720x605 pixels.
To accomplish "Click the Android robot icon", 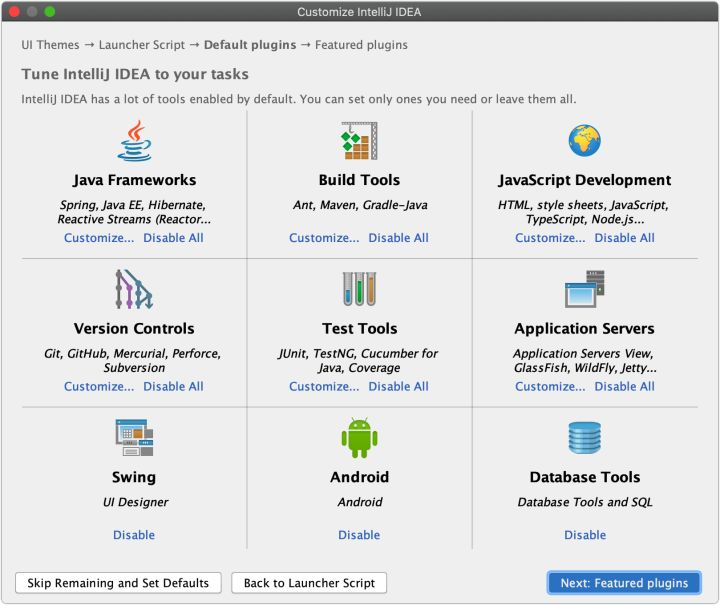I will pos(359,438).
